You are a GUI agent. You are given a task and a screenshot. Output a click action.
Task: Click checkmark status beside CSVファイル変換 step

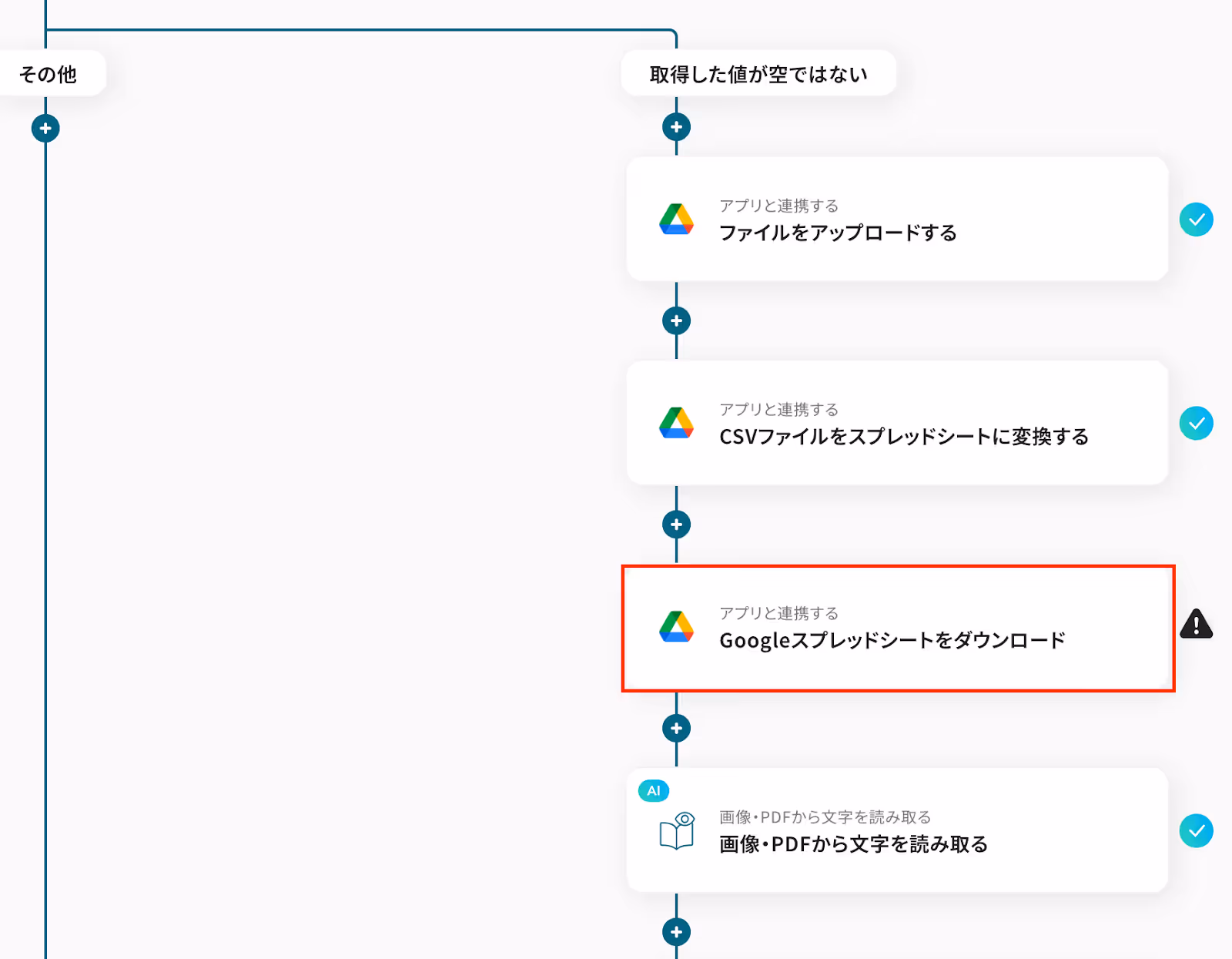[x=1196, y=423]
